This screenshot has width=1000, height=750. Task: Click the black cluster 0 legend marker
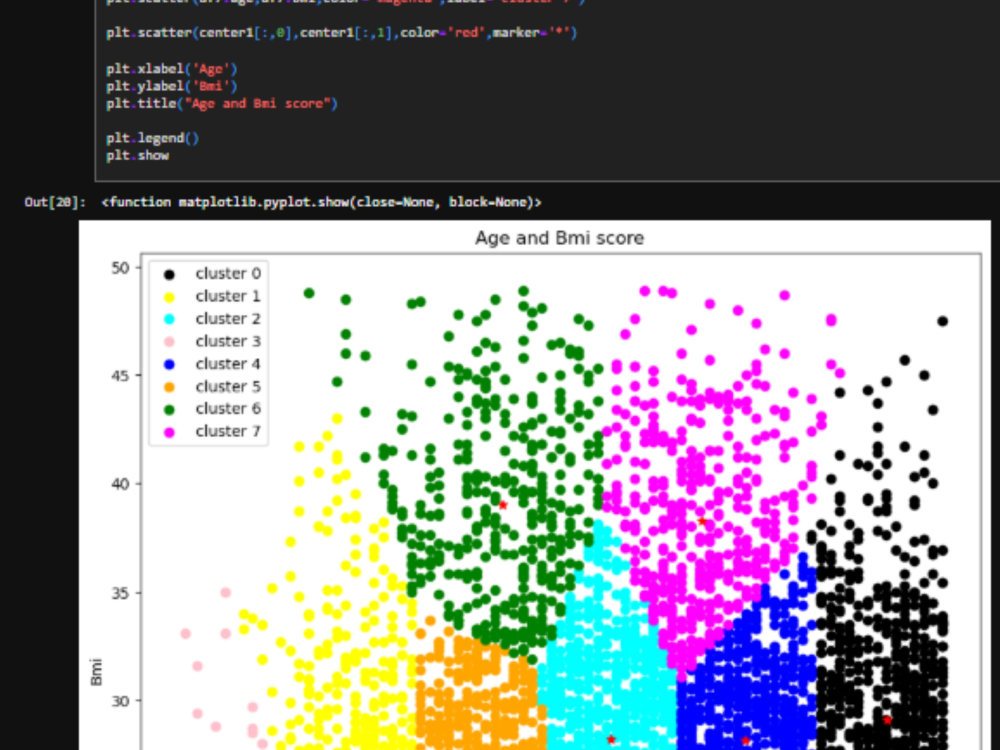click(169, 275)
